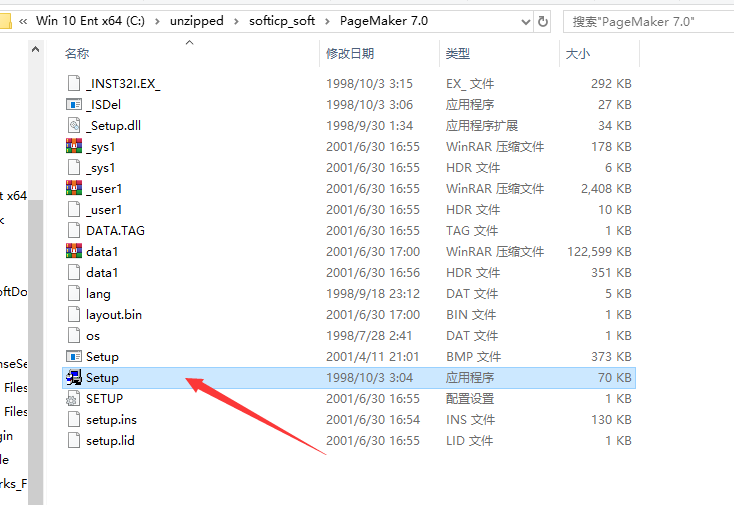Navigate to Win 10 Ent x64 (C:) breadcrumb
Viewport: 734px width, 505px height.
[x=90, y=21]
